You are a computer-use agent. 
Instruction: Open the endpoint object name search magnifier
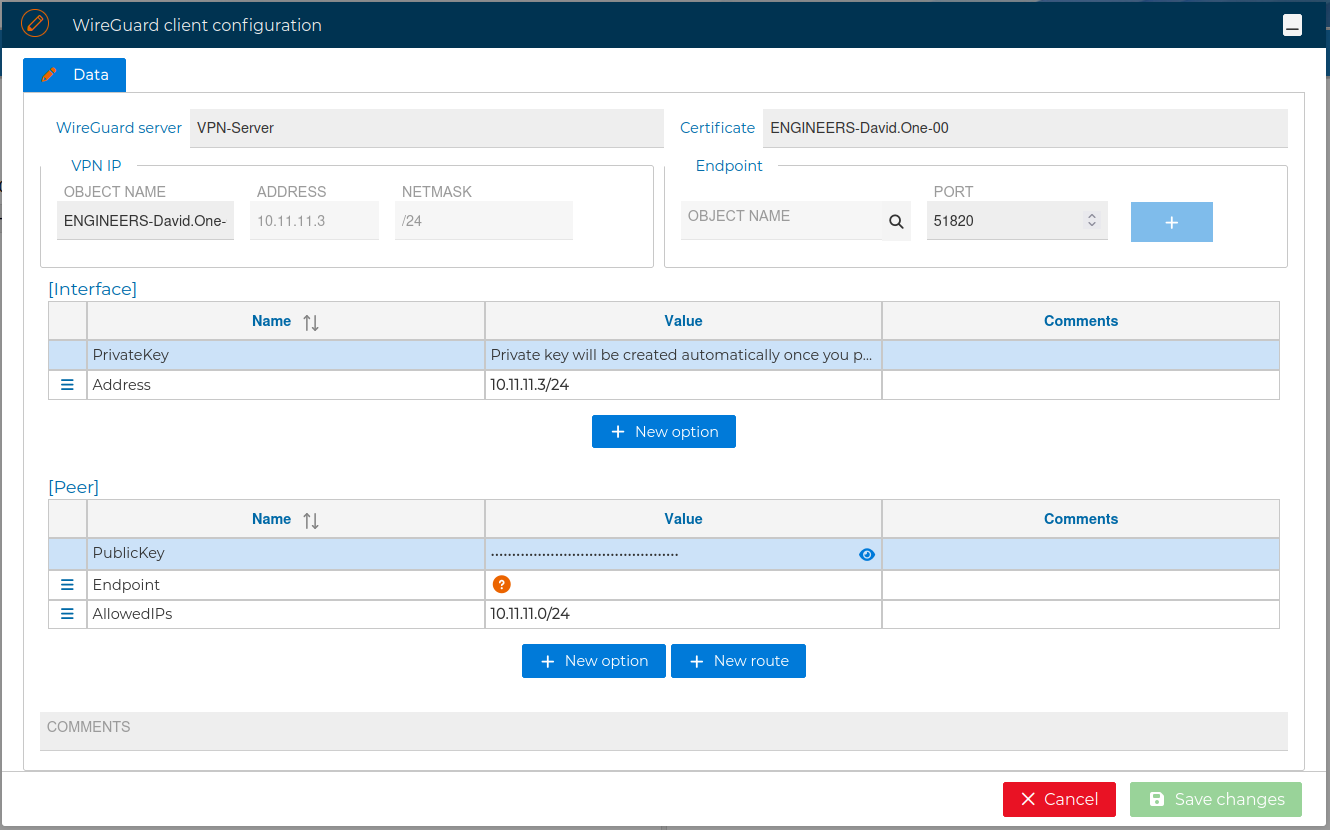pos(894,220)
